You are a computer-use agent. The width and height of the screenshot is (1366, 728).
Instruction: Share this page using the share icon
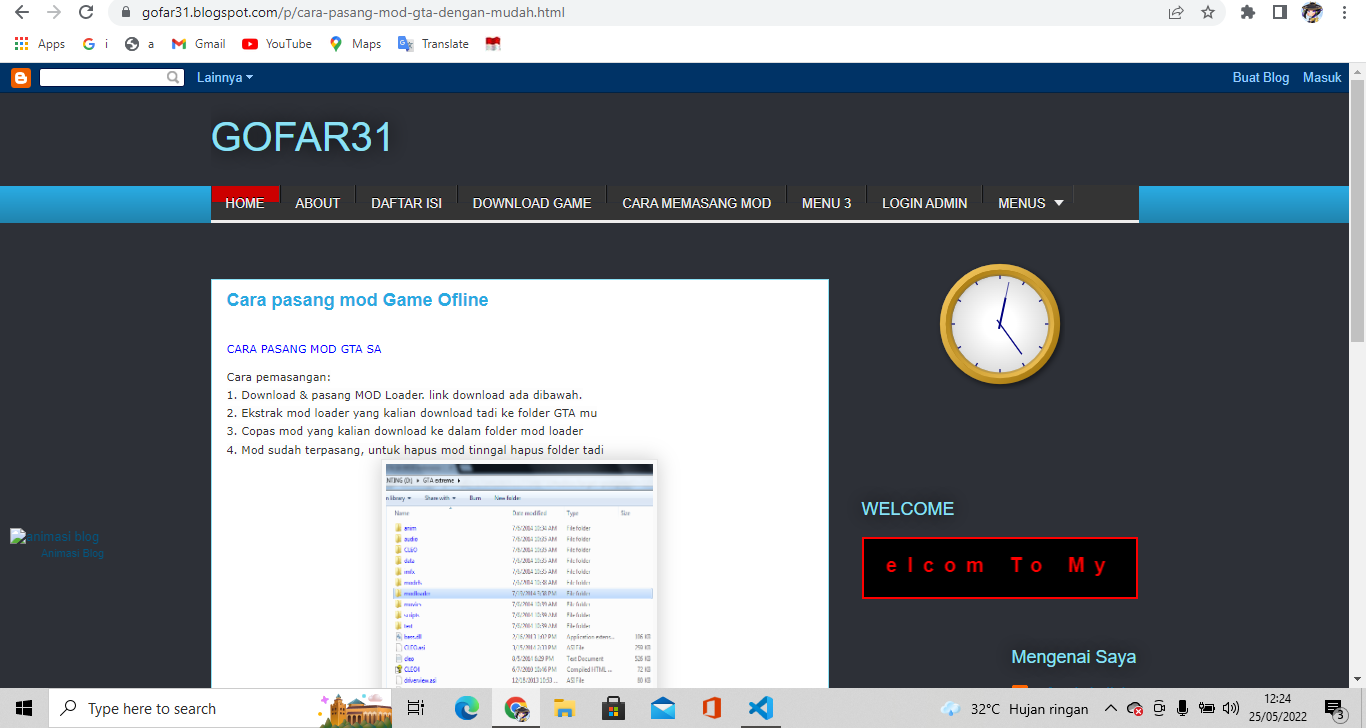pyautogui.click(x=1176, y=13)
